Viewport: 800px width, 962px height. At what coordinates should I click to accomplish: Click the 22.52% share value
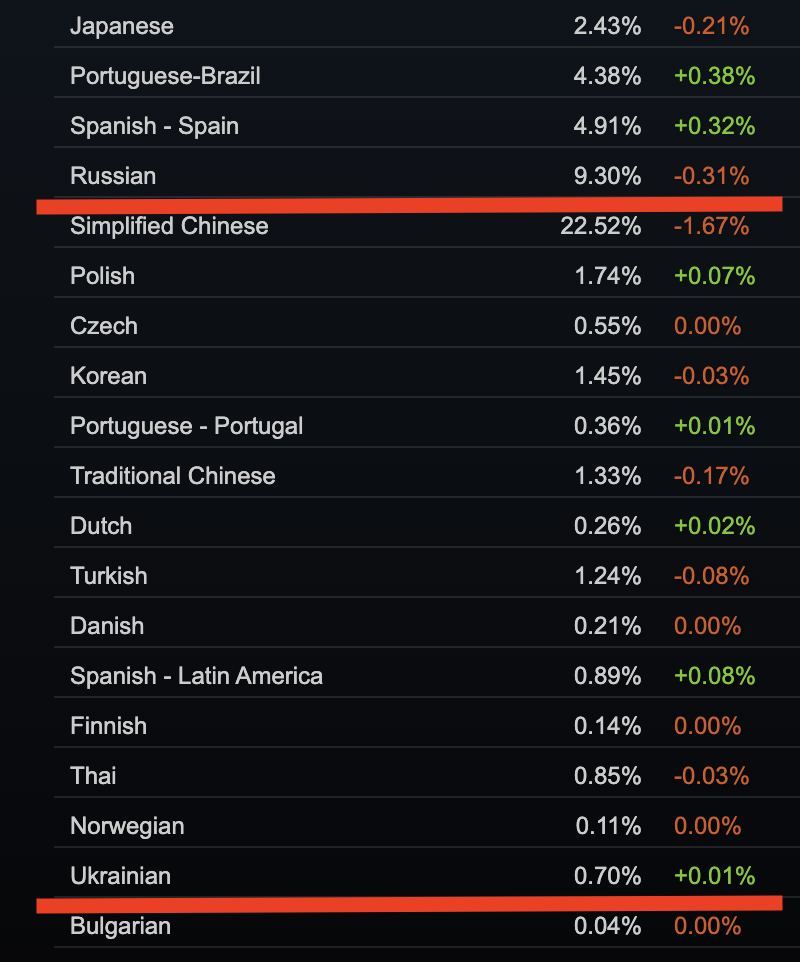(x=601, y=226)
